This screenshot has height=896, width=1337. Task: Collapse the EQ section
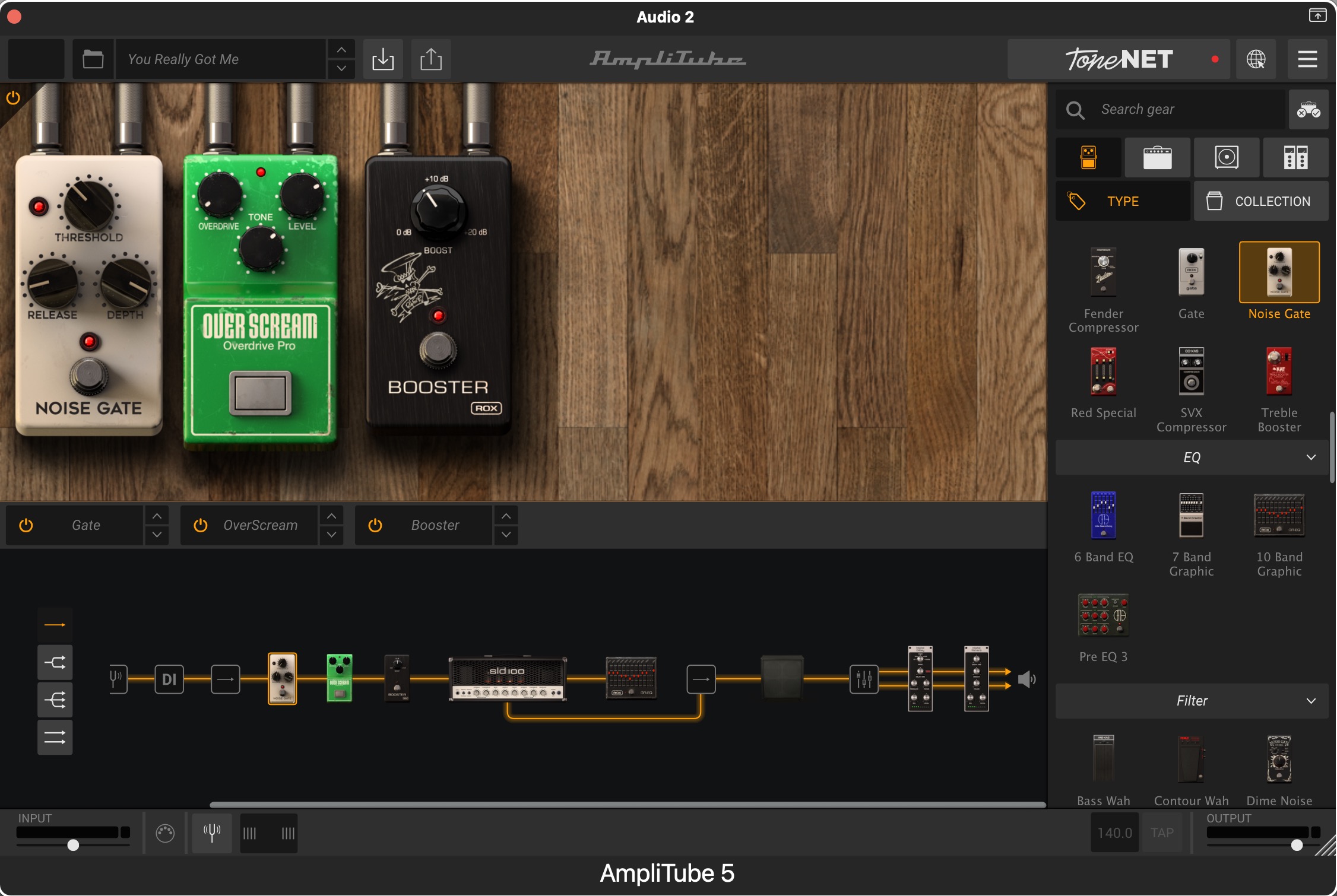click(1192, 457)
